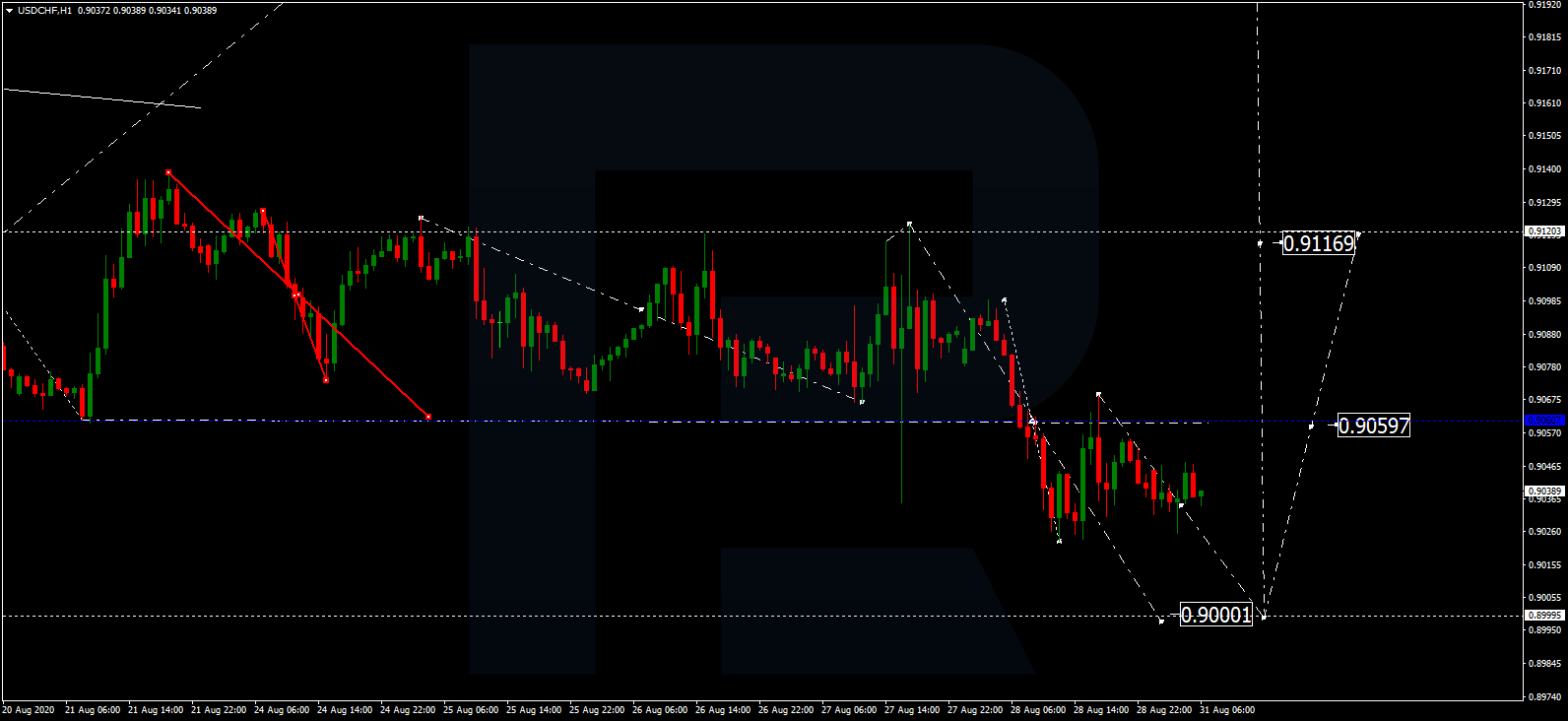Click the 24 Aug 06:00 time label
This screenshot has height=721, width=1568.
point(282,710)
